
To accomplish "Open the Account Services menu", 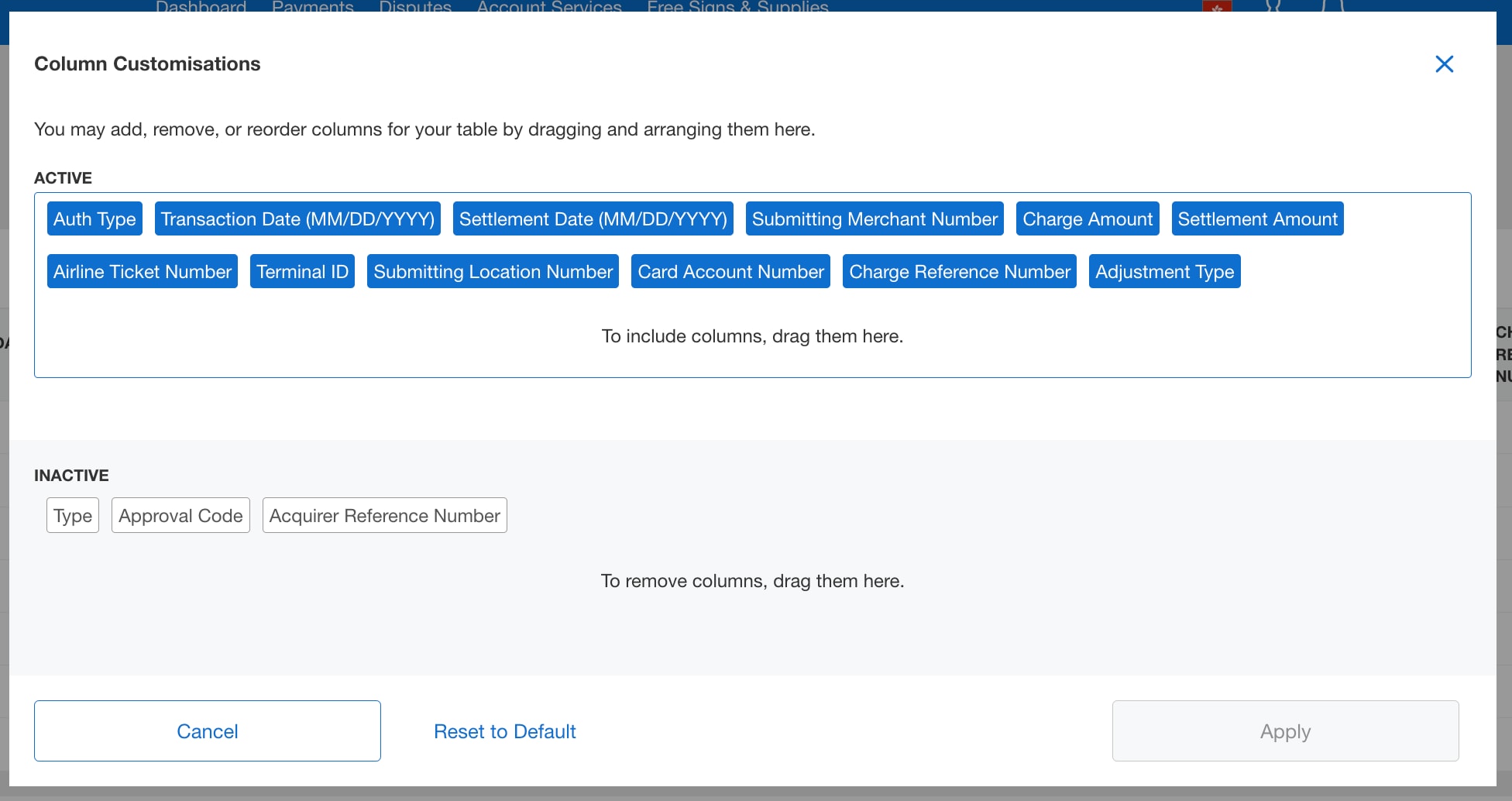I will click(548, 6).
